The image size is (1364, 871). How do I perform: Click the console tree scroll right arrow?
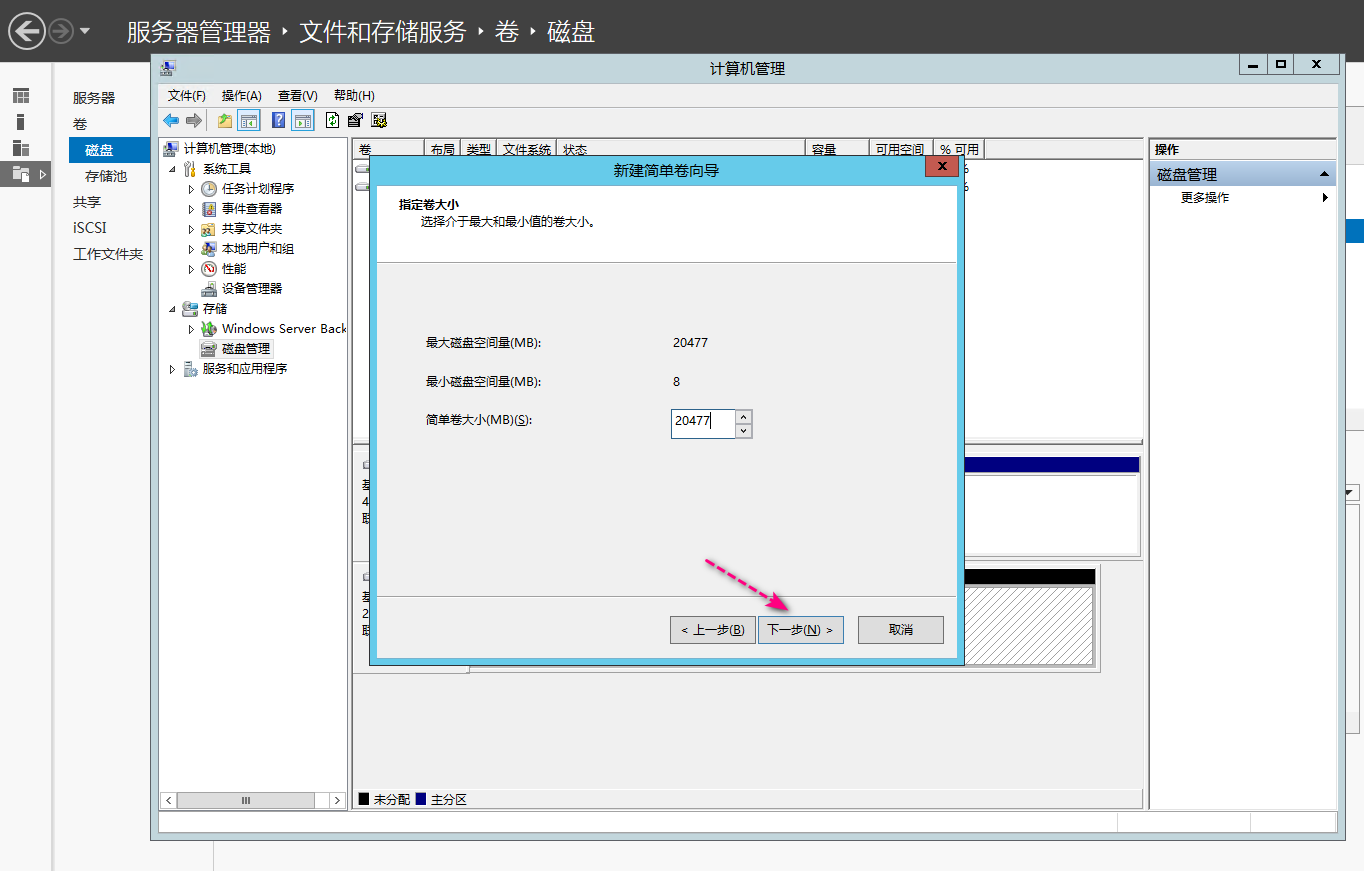[x=337, y=801]
